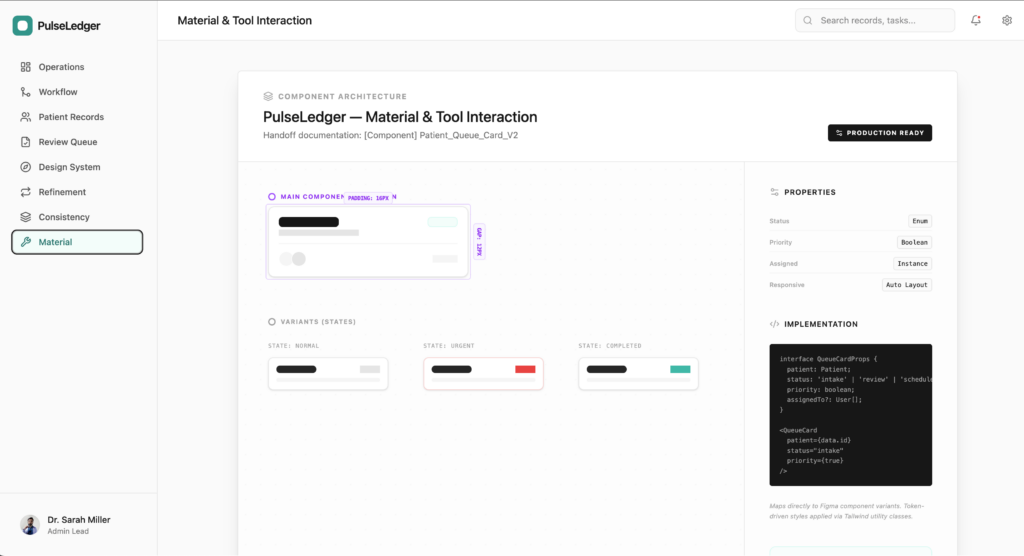Open Operations in the sidebar
Image resolution: width=1024 pixels, height=556 pixels.
(77, 67)
